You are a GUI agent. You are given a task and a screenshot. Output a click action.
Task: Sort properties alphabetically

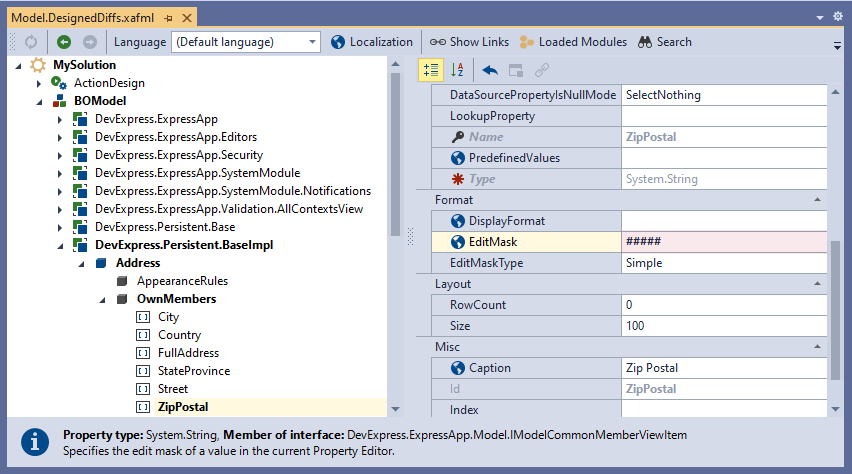458,70
